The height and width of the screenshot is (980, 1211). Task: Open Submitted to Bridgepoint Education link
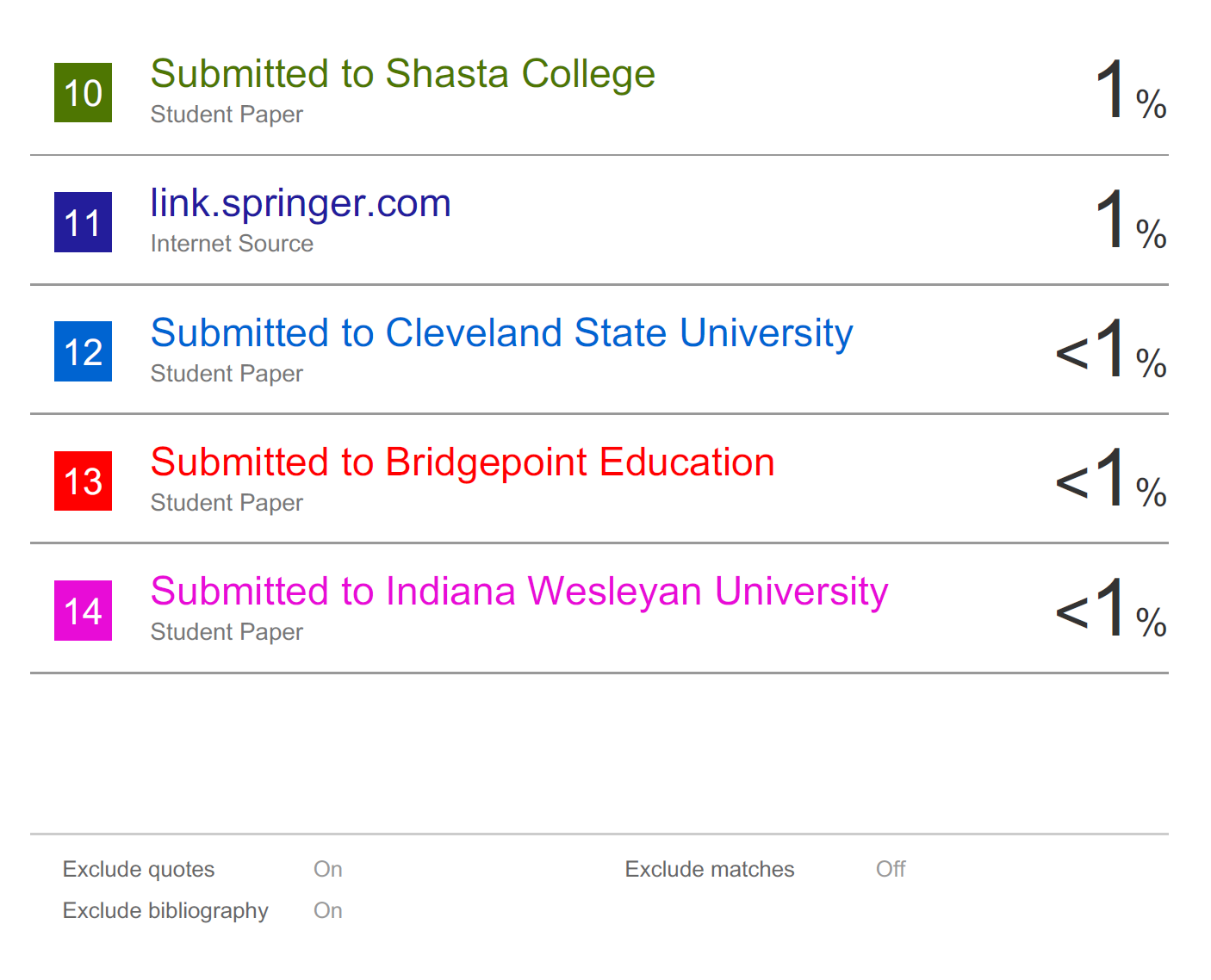point(463,462)
